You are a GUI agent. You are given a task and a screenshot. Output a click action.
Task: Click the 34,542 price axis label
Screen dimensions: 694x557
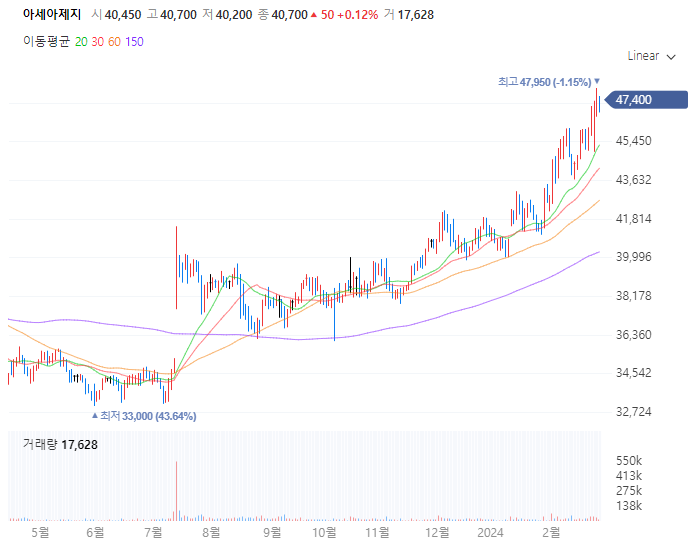pos(633,373)
